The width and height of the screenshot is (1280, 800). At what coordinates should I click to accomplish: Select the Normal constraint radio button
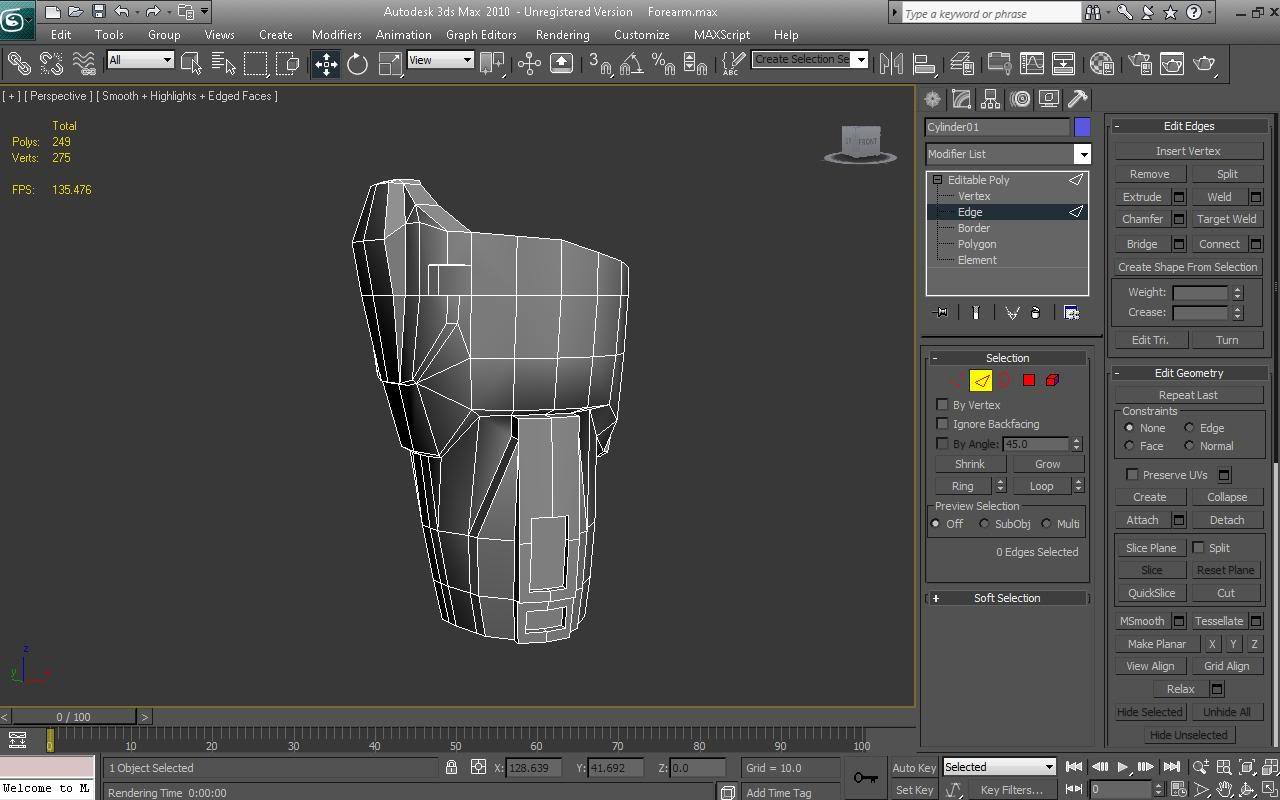[x=1189, y=446]
